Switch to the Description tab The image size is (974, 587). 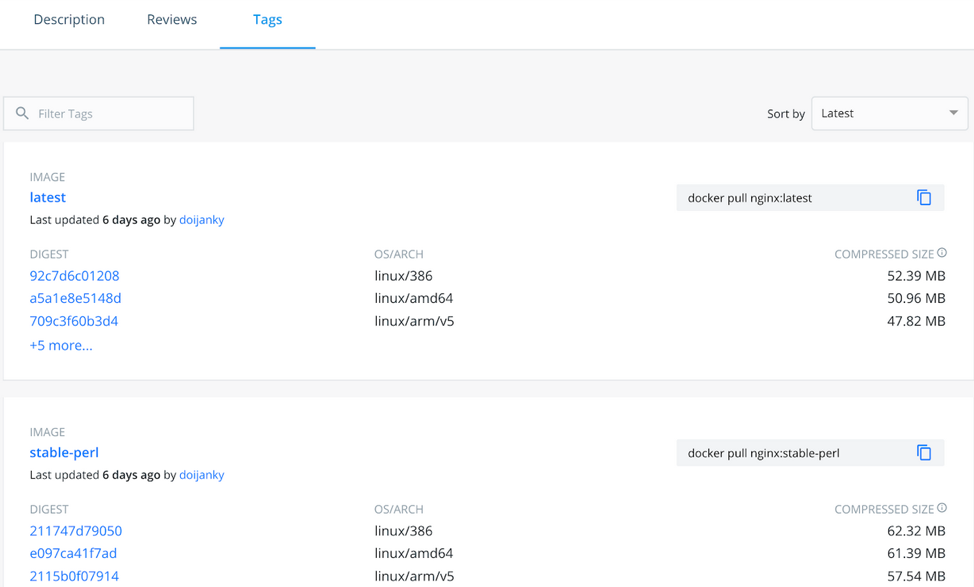pyautogui.click(x=69, y=20)
